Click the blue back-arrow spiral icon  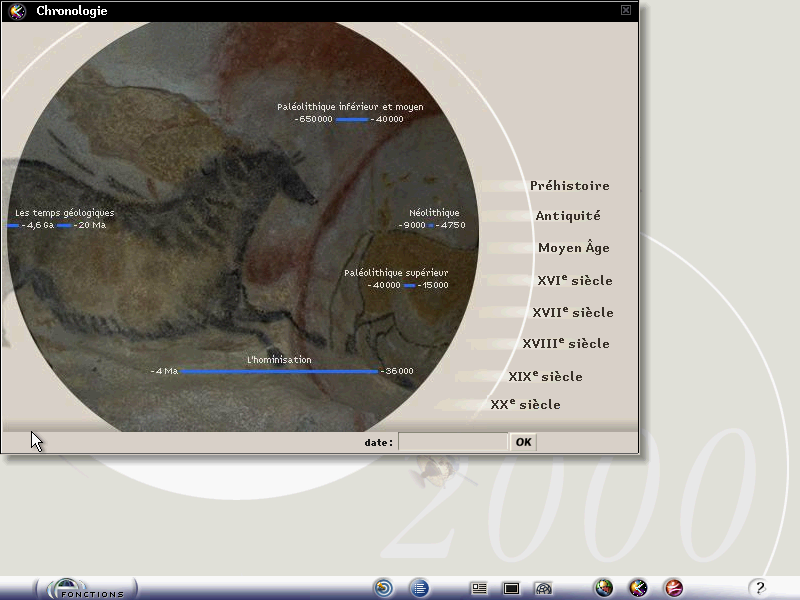point(384,588)
